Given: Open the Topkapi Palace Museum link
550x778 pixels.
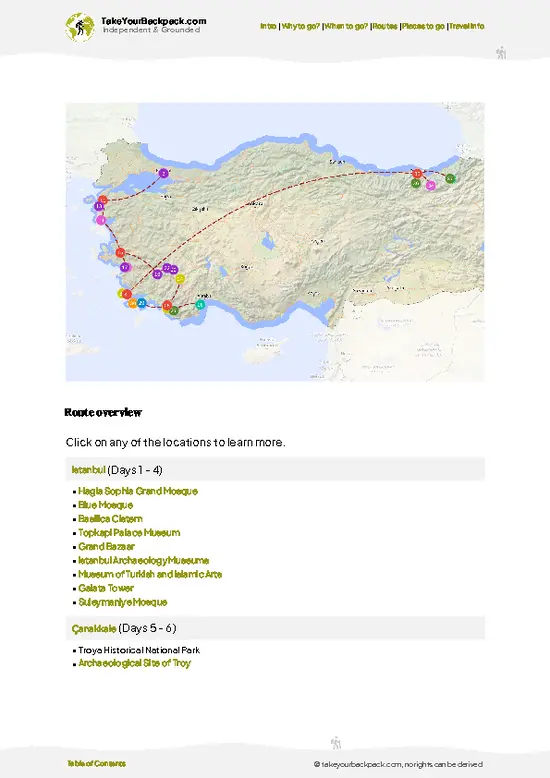Looking at the screenshot, I should [x=129, y=533].
